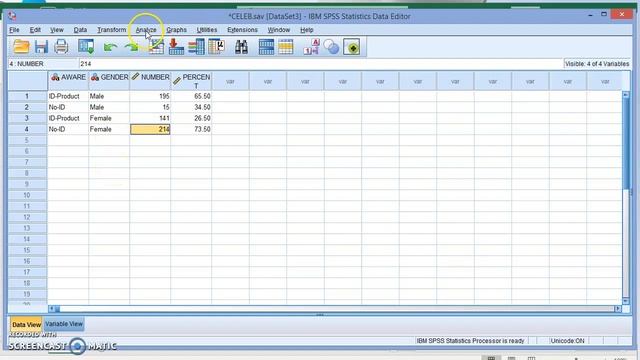Click NUMBER cell with value 15
The width and height of the screenshot is (640, 360).
150,107
